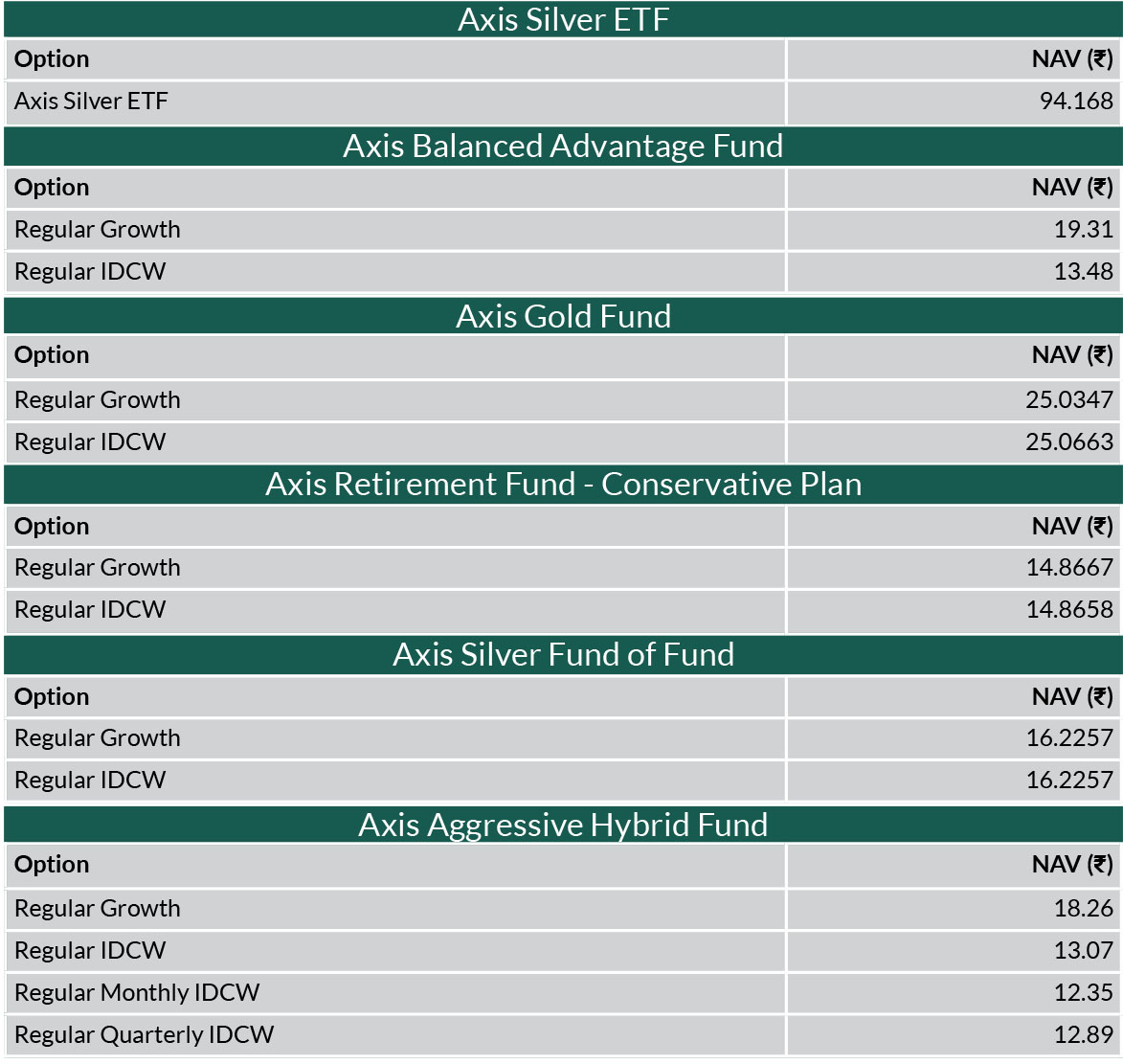This screenshot has height=1064, width=1123.
Task: Click Regular IDCW under Aggressive Hybrid Fund
Action: [x=90, y=951]
